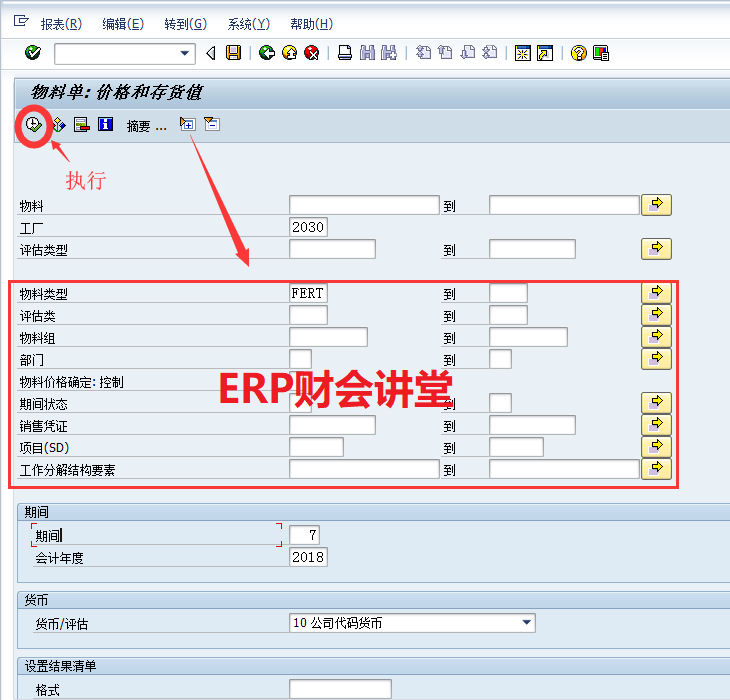The image size is (730, 700).
Task: Click the Get Variant icon
Action: [58, 125]
